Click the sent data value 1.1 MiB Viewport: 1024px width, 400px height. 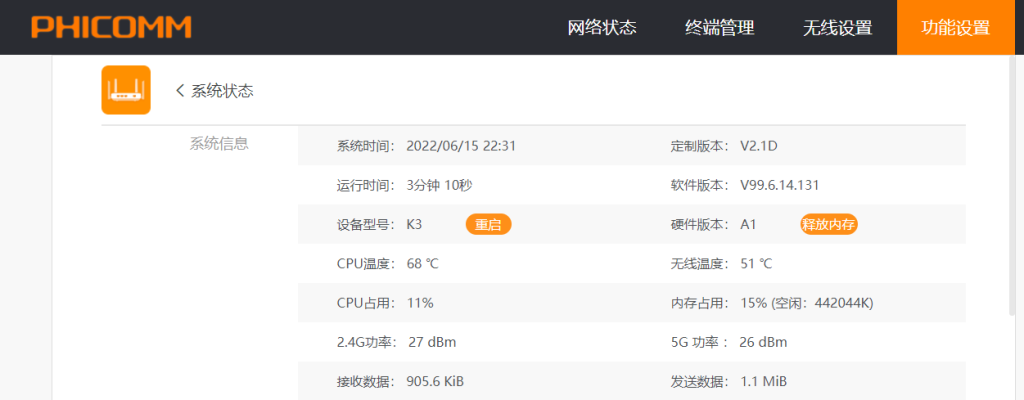coord(764,381)
